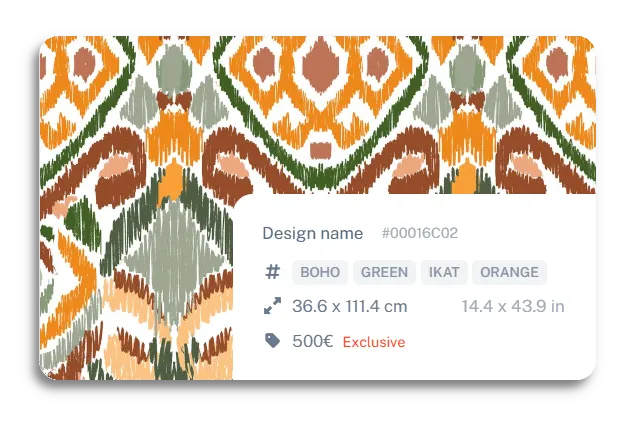The height and width of the screenshot is (421, 633).
Task: Click the price tag icon
Action: [272, 341]
